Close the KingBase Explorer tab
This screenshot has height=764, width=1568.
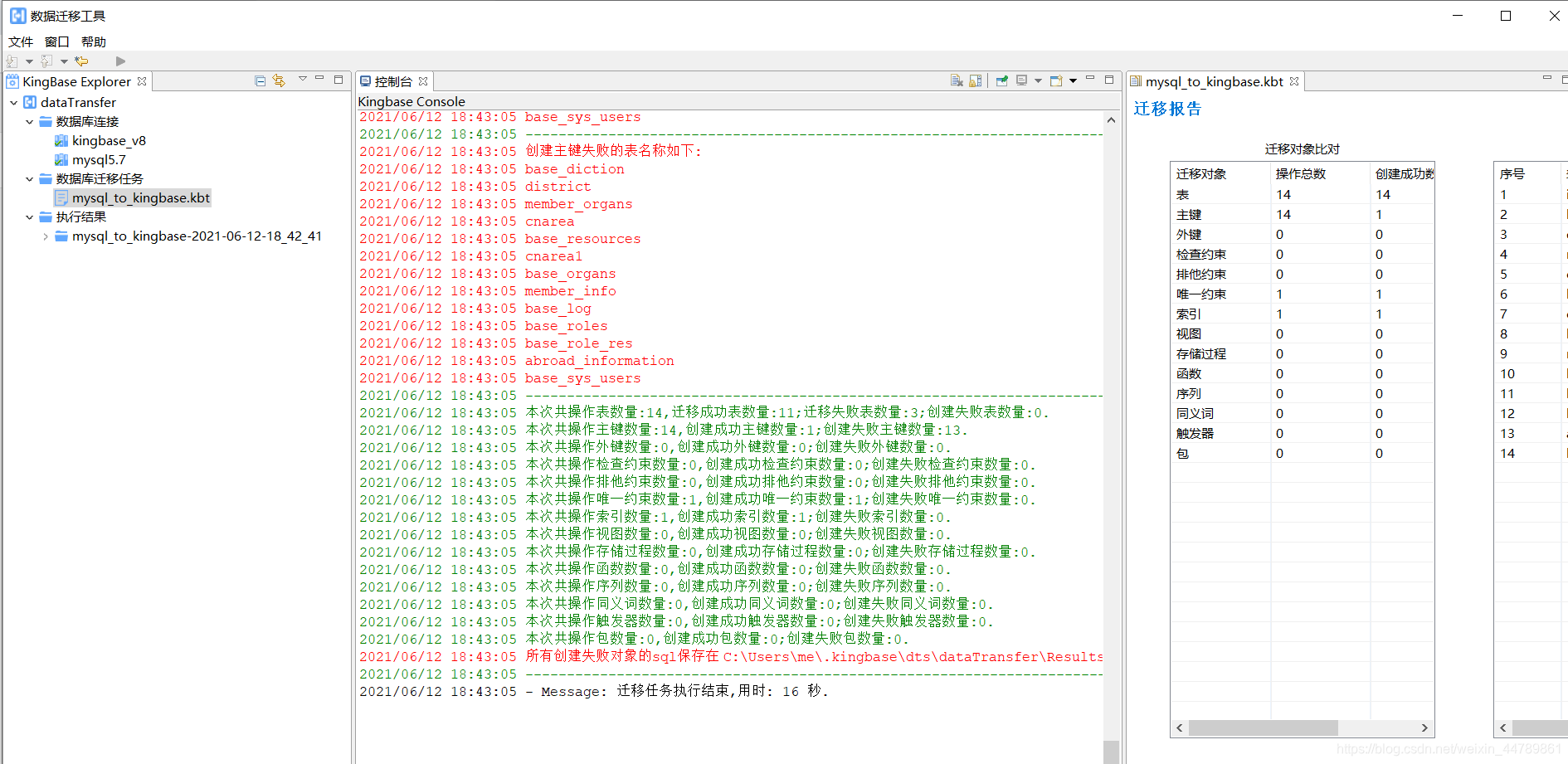(142, 81)
